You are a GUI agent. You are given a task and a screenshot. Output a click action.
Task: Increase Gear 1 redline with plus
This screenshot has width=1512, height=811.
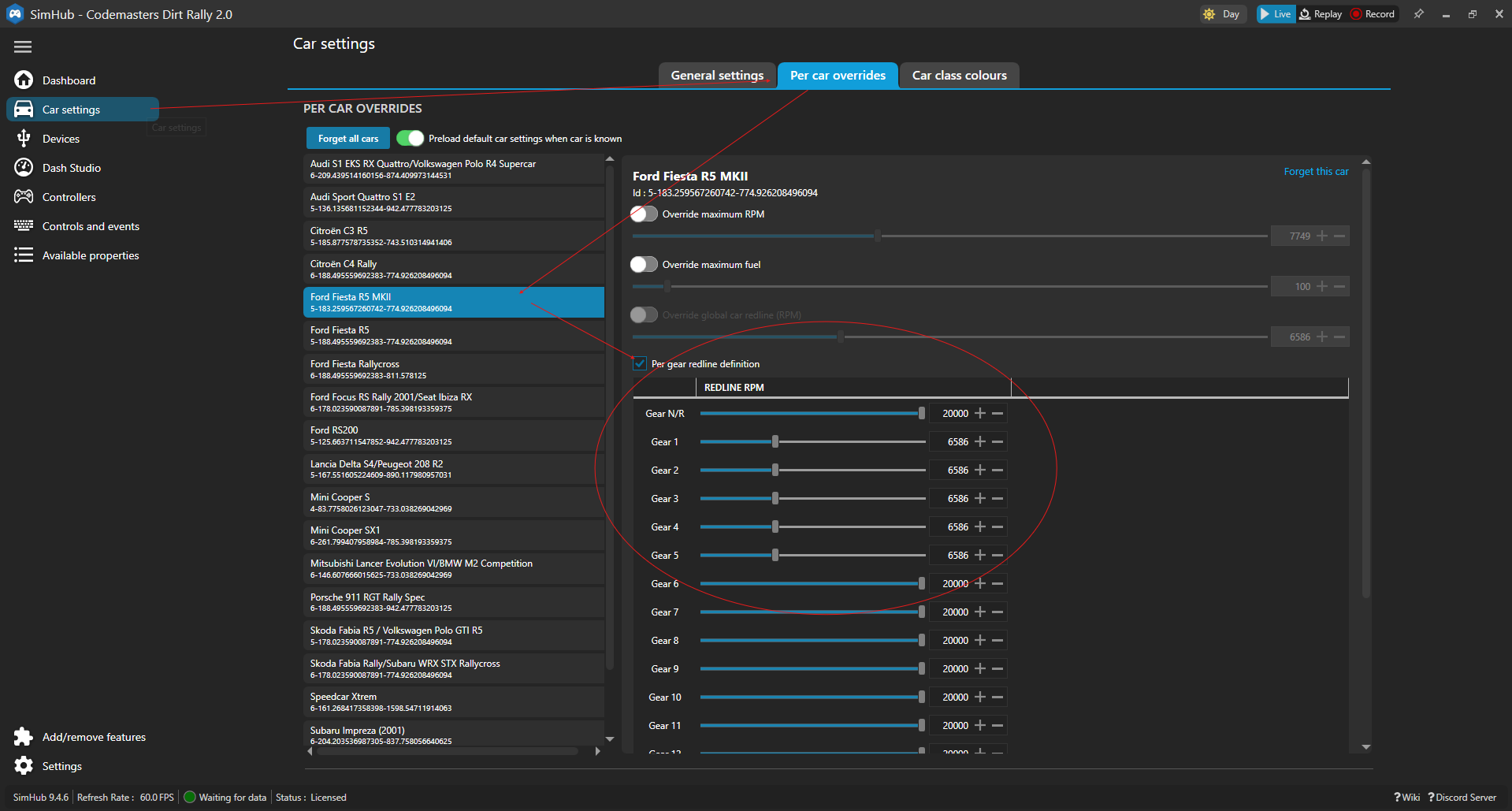(x=980, y=441)
